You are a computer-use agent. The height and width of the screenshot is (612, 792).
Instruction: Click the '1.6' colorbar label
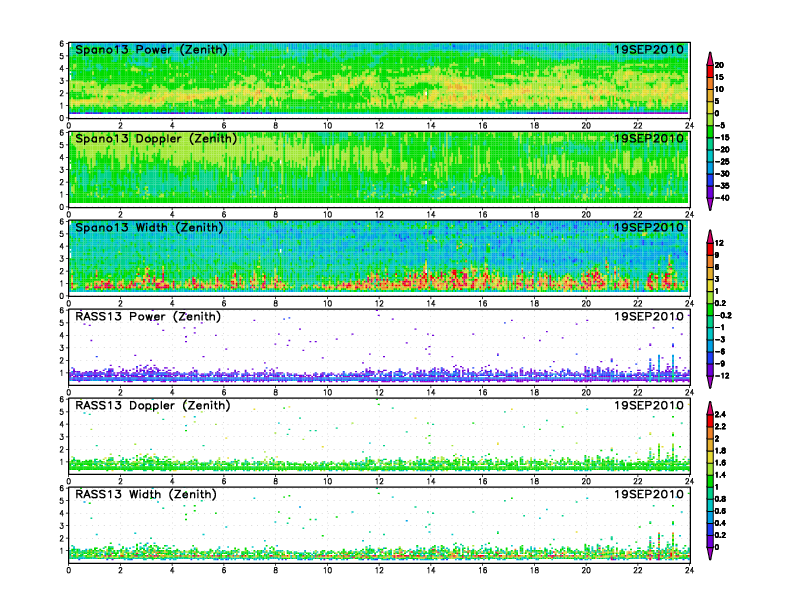(x=720, y=463)
